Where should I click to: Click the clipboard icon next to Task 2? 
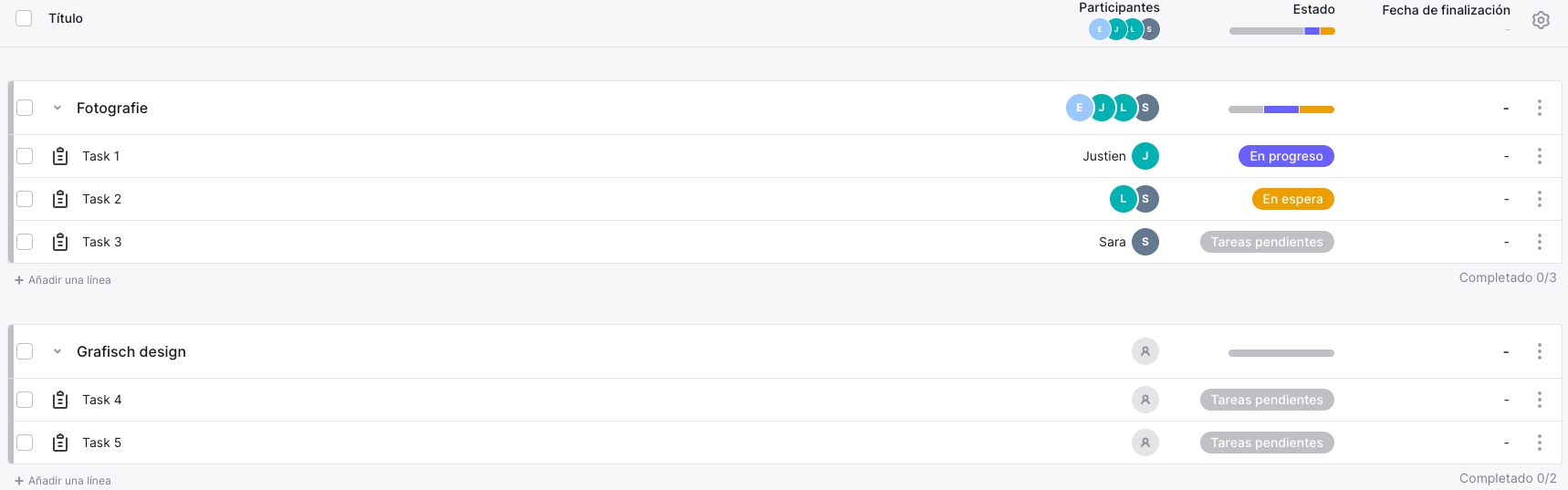coord(60,199)
